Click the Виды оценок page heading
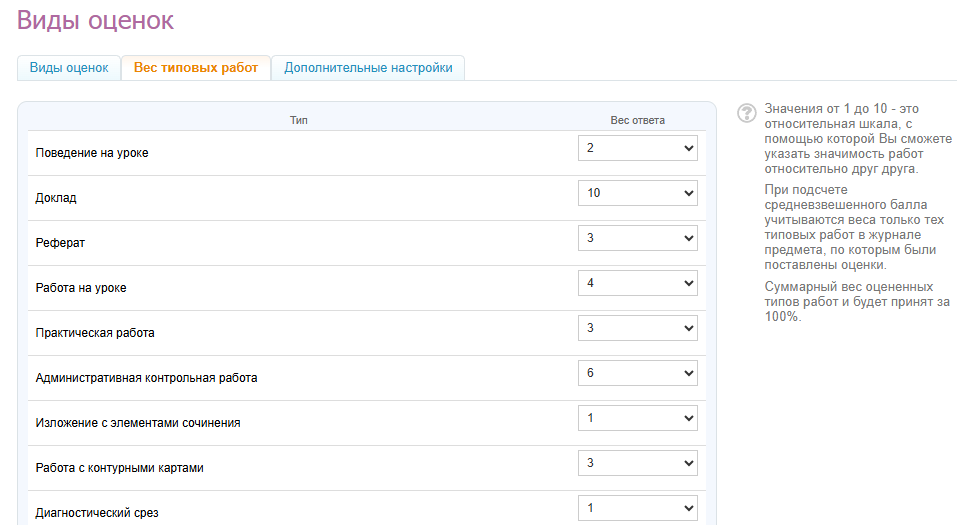Screen dimensions: 968x525 pos(95,20)
